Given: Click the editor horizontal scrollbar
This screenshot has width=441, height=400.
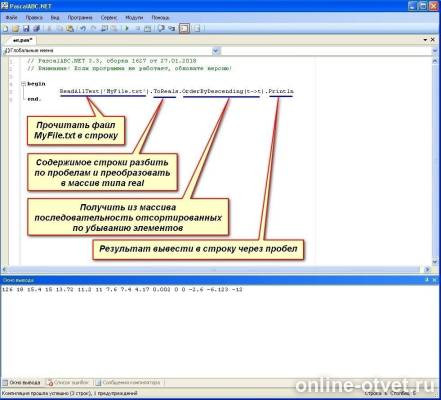Looking at the screenshot, I should point(216,269).
